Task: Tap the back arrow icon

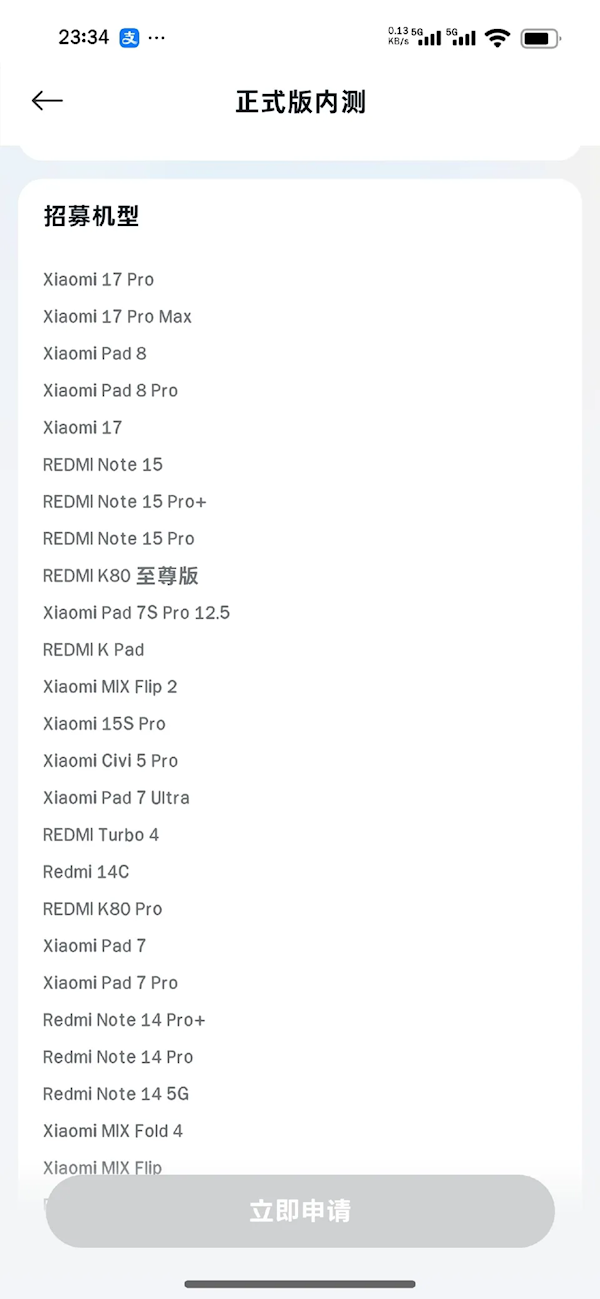Action: click(x=46, y=100)
